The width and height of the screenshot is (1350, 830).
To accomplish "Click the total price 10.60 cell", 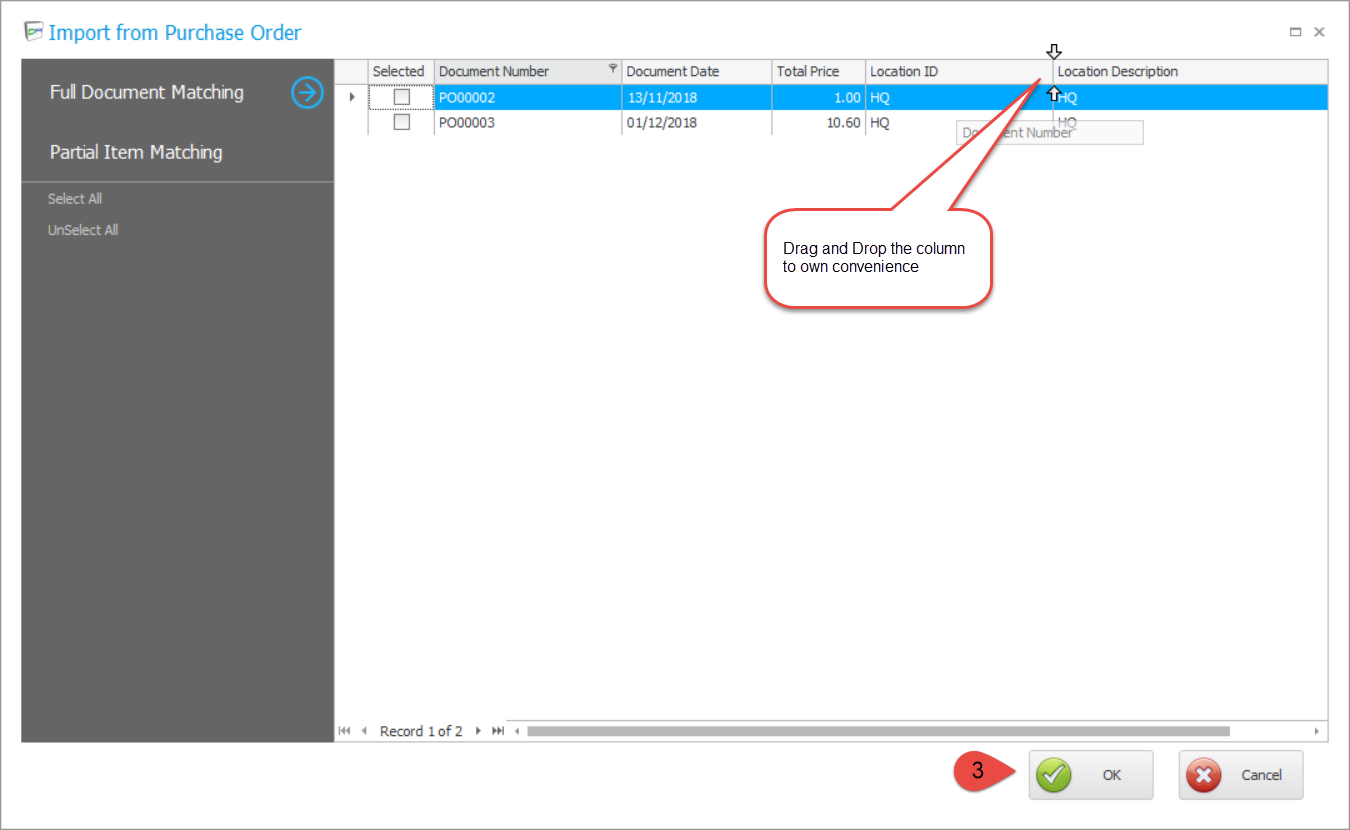I will coord(818,122).
